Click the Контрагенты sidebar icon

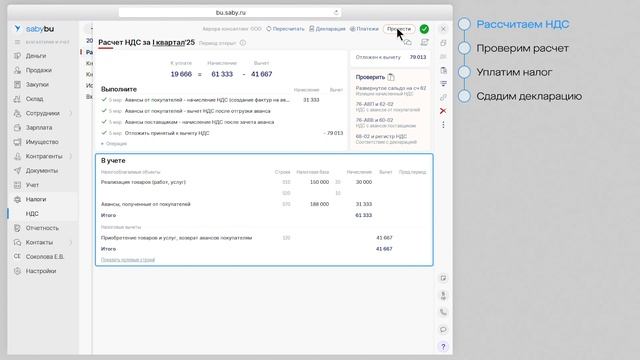pos(17,156)
